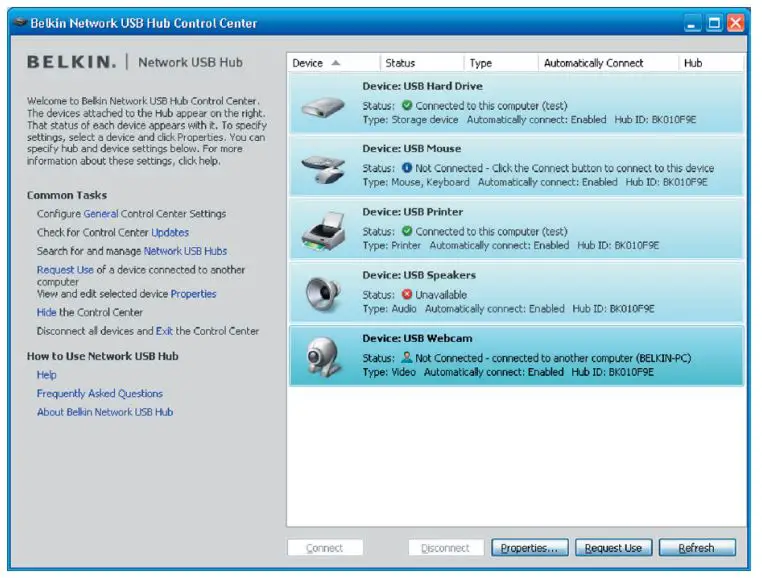The image size is (762, 578).
Task: Open the Help link
Action: pyautogui.click(x=47, y=375)
